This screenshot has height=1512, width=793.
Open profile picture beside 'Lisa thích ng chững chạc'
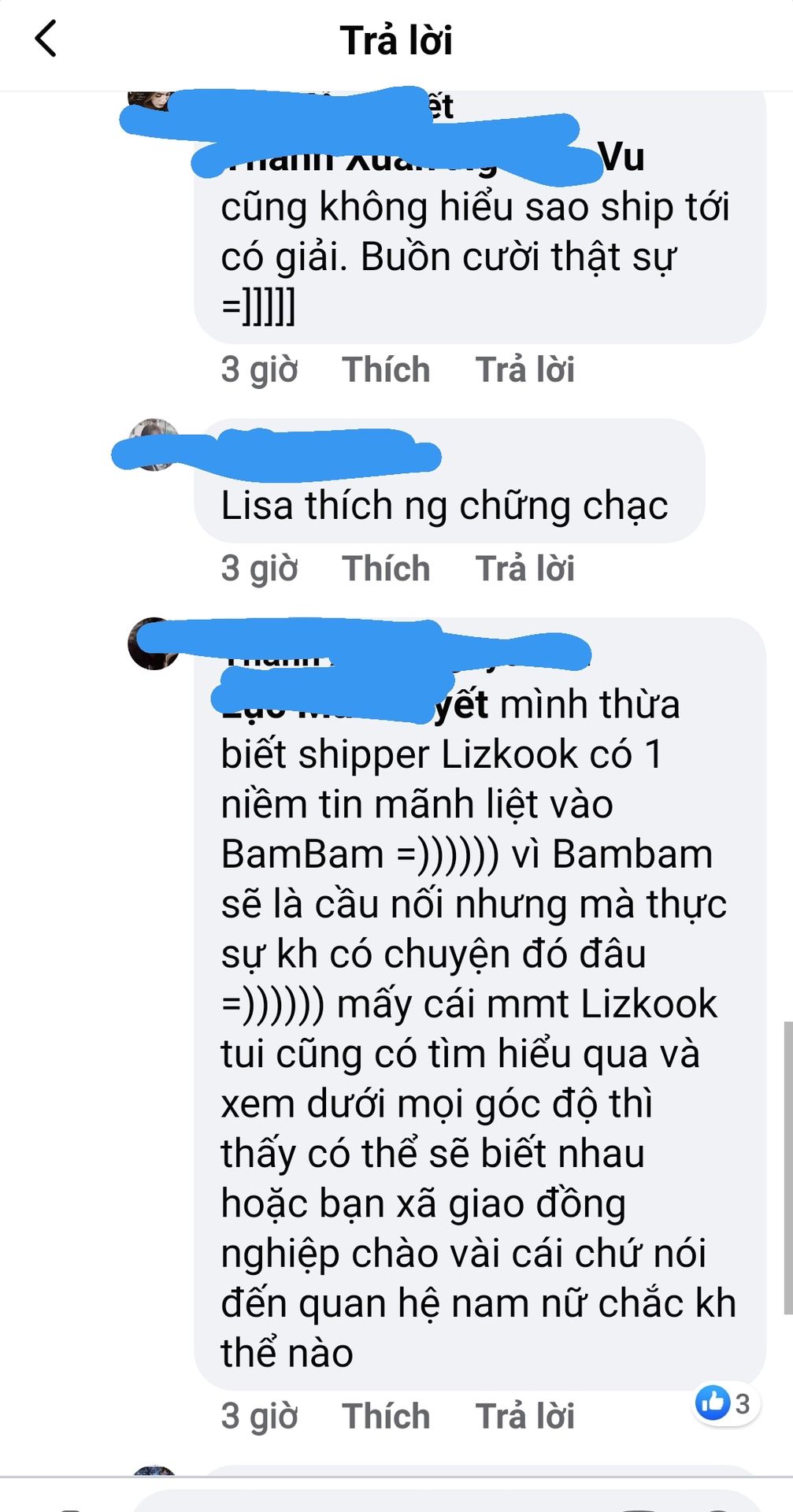(x=154, y=444)
